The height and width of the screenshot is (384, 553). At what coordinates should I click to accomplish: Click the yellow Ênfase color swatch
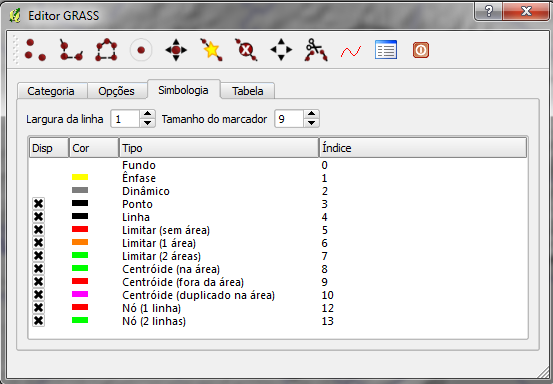click(80, 177)
